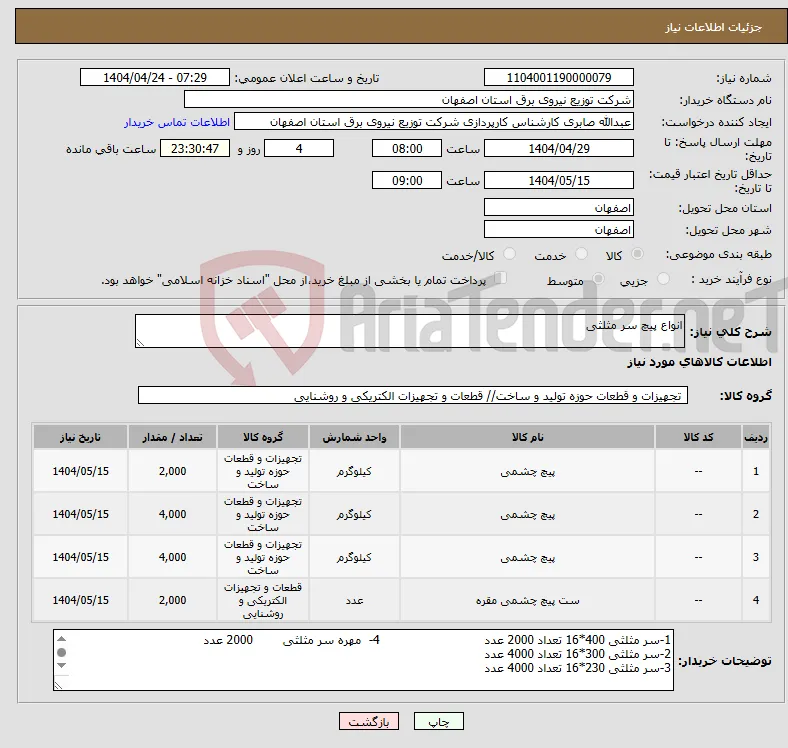
Task: Toggle the اسناد خزانه اسلامی payment checkbox
Action: pos(500,278)
